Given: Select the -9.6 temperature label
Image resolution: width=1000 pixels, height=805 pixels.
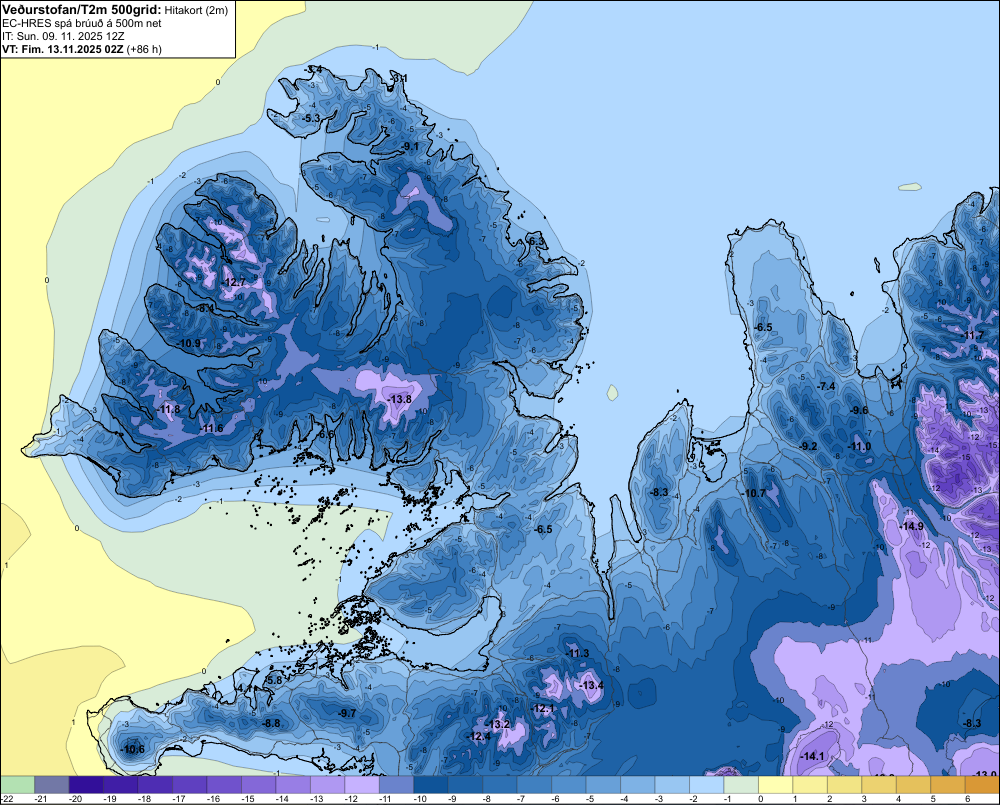Looking at the screenshot, I should pos(860,410).
